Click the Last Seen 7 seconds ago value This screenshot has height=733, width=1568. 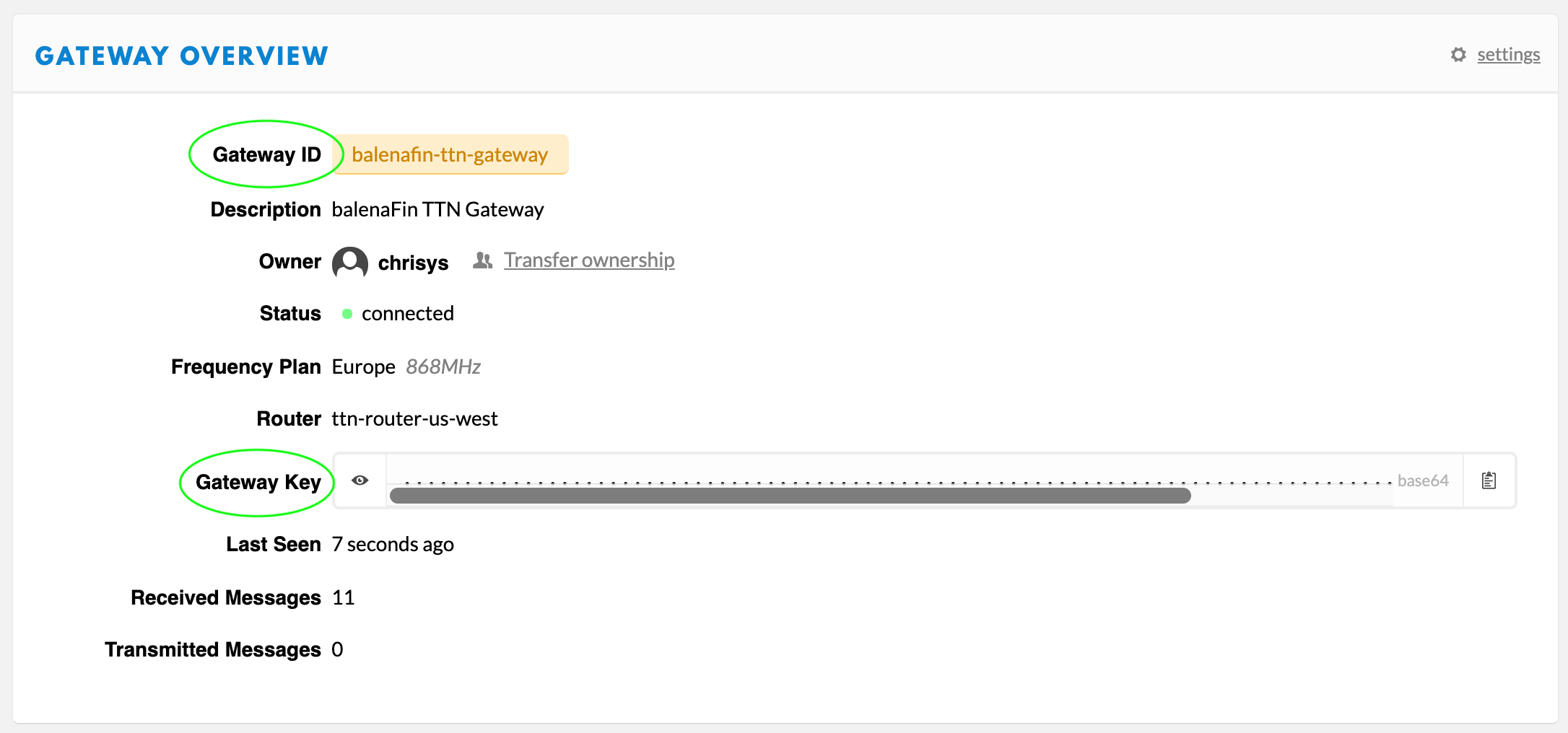[x=393, y=545]
